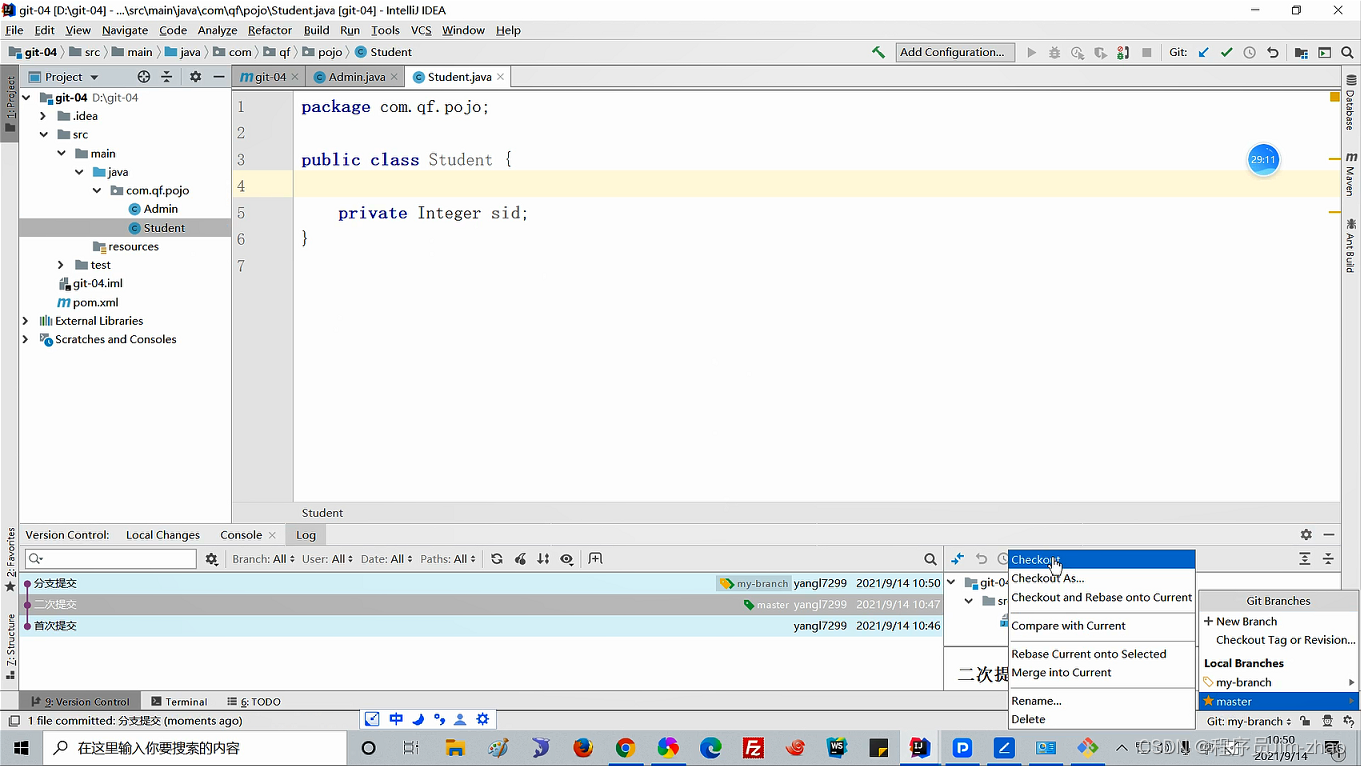Click Cherry-pick icon in Log toolbar

coord(520,559)
